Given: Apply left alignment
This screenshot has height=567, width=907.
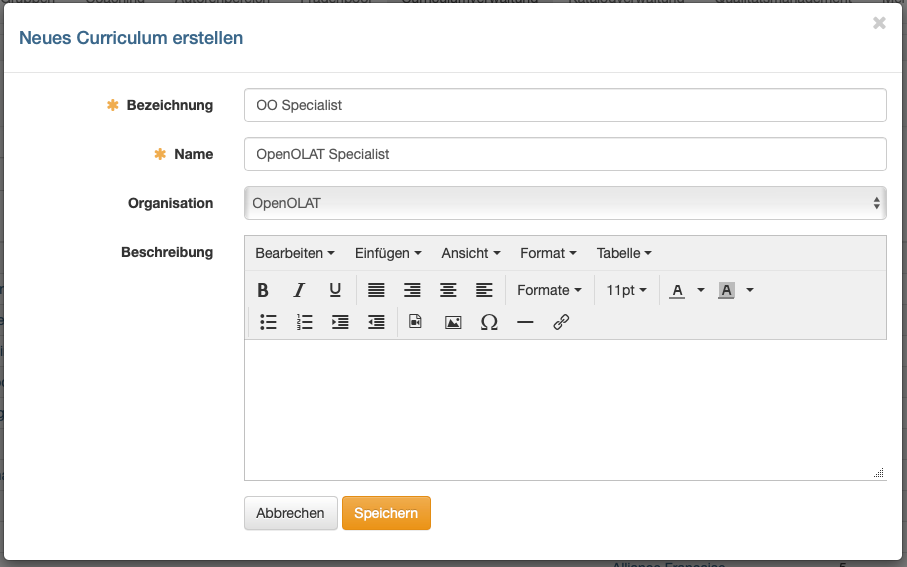Looking at the screenshot, I should (484, 290).
